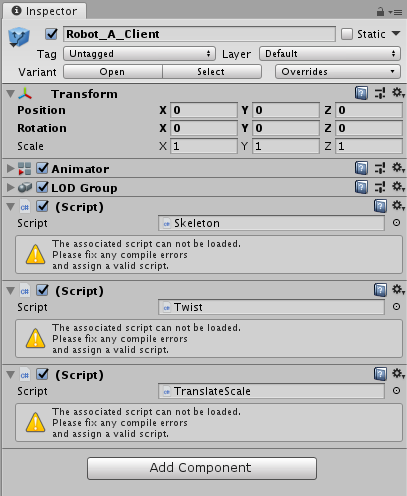
Task: Click the Scale Z value field
Action: [x=368, y=146]
